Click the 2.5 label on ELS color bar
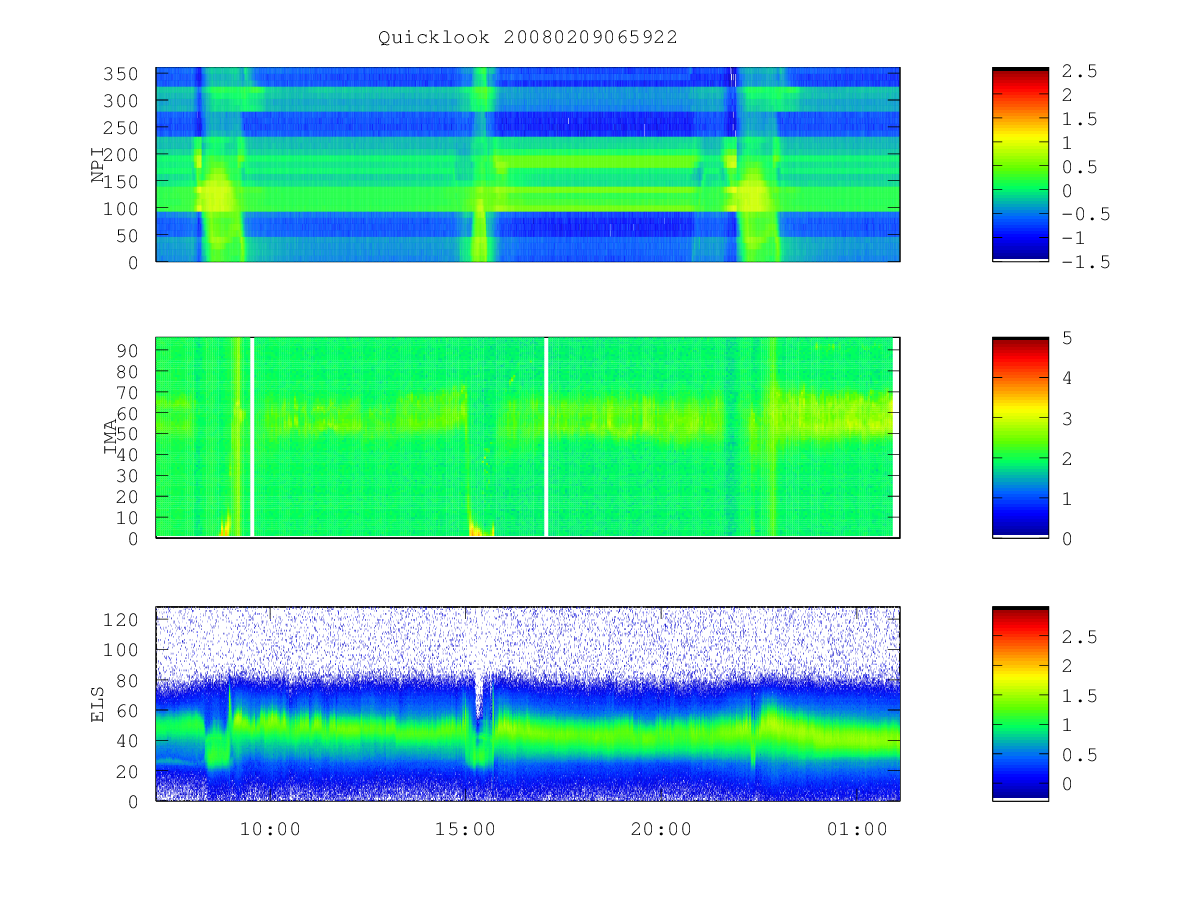1200x900 pixels. 1079,637
